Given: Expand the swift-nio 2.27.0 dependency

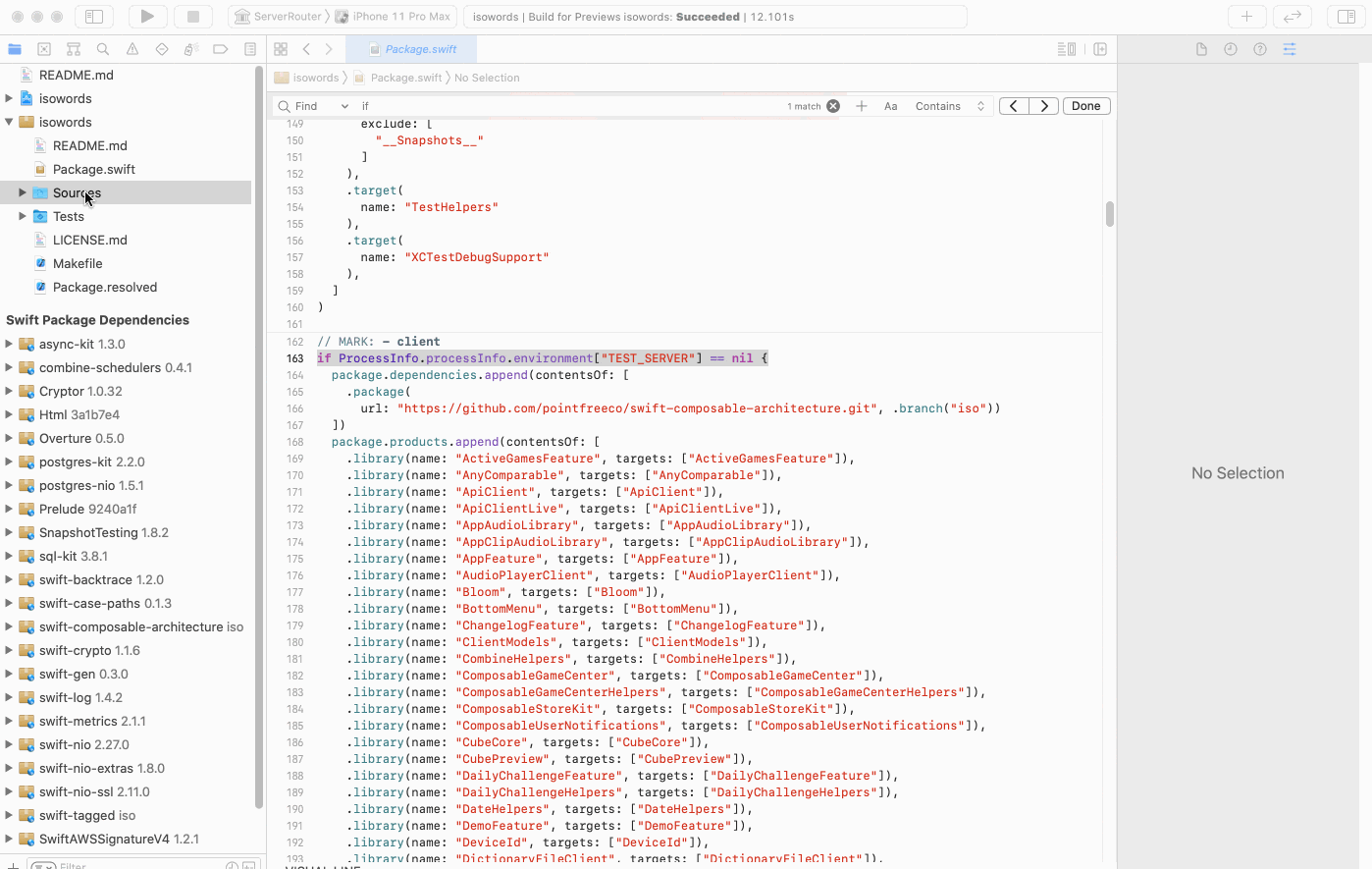Looking at the screenshot, I should tap(9, 744).
